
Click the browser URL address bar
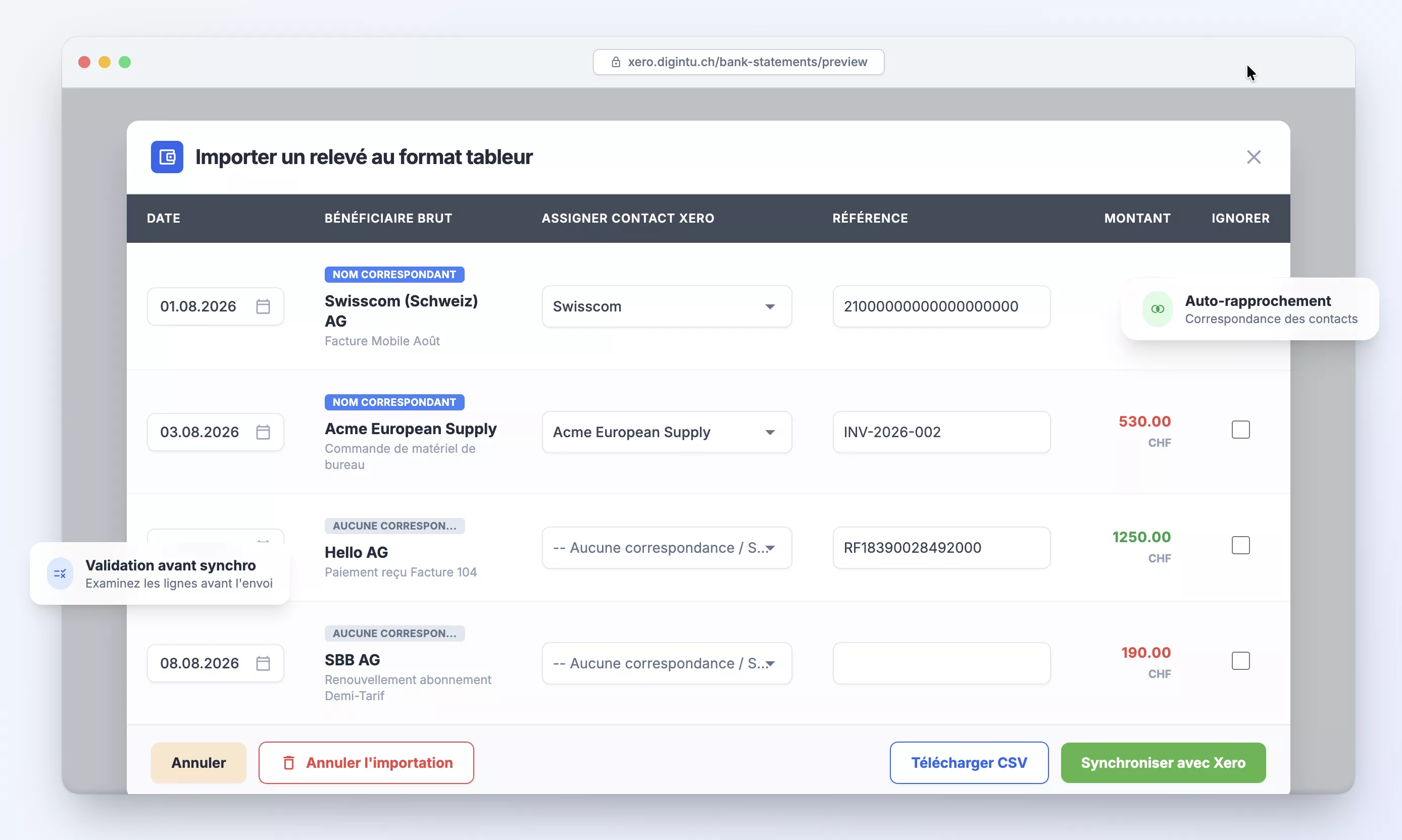coord(738,62)
